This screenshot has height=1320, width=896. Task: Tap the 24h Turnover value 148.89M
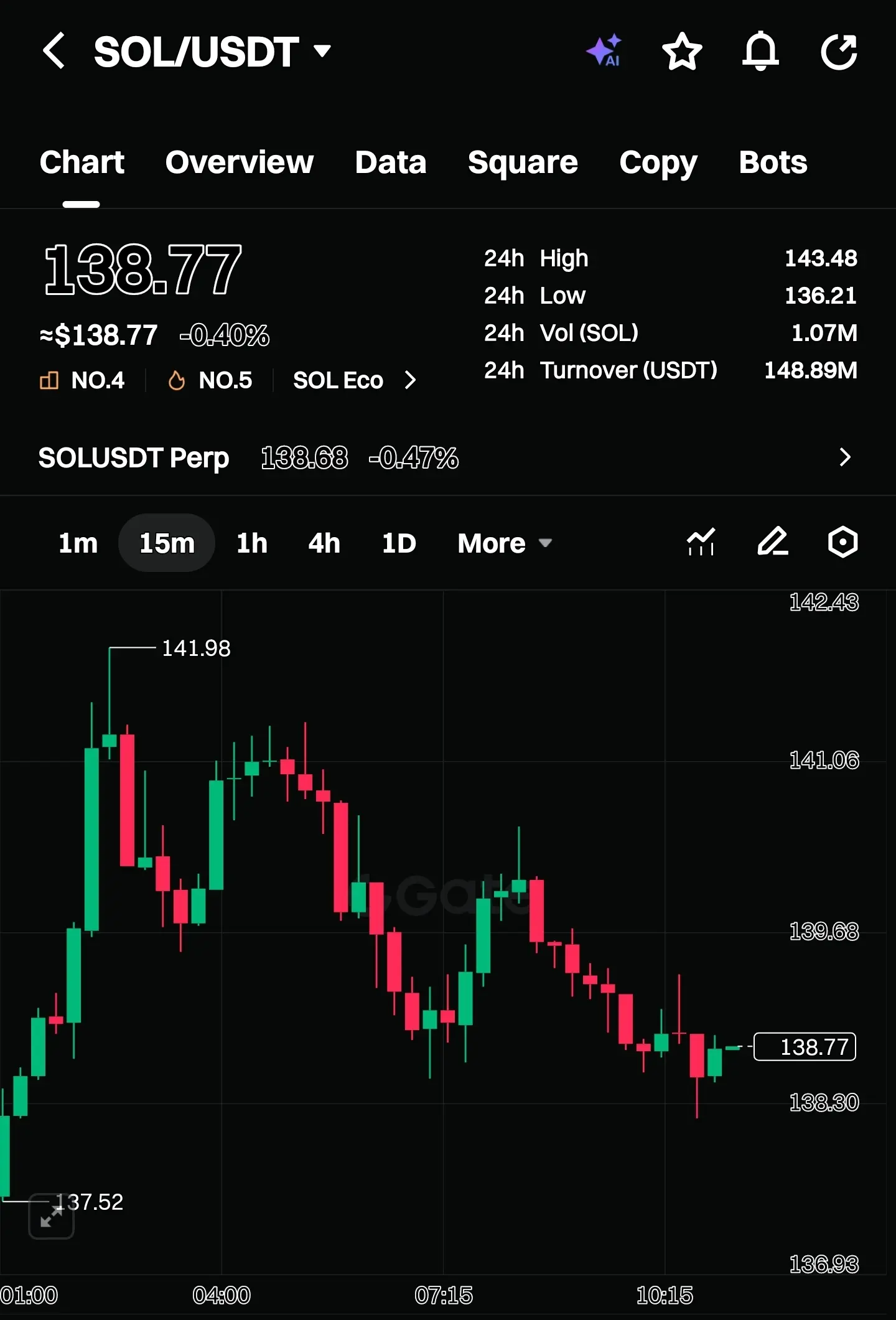pyautogui.click(x=811, y=370)
